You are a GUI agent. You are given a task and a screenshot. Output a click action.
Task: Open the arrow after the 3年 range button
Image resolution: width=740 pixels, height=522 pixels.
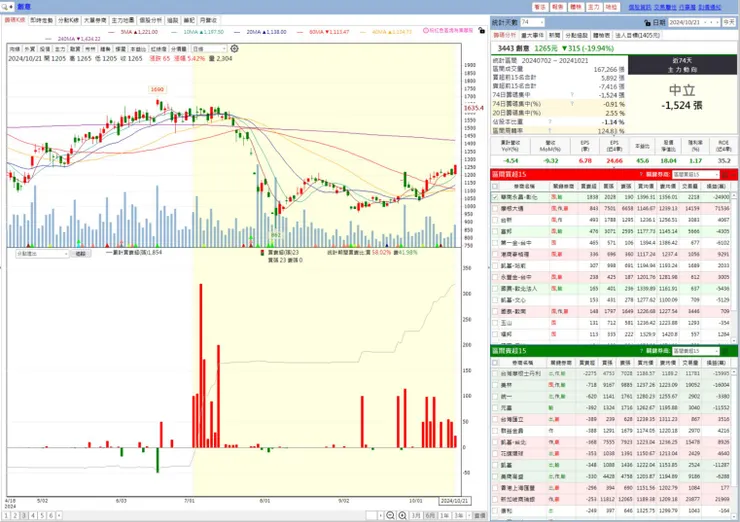(x=470, y=515)
